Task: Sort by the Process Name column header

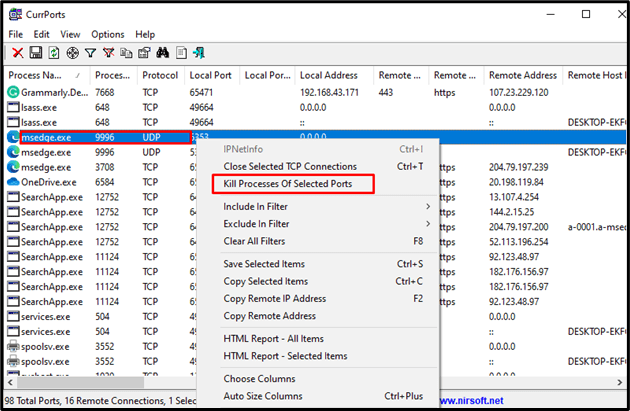Action: click(47, 75)
